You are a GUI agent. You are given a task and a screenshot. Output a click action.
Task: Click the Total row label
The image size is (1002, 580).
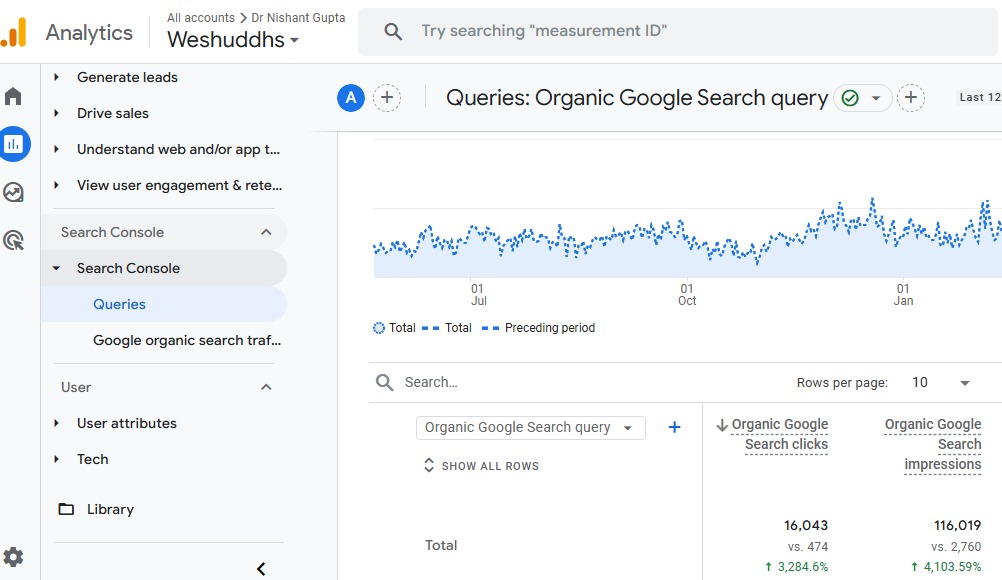441,546
